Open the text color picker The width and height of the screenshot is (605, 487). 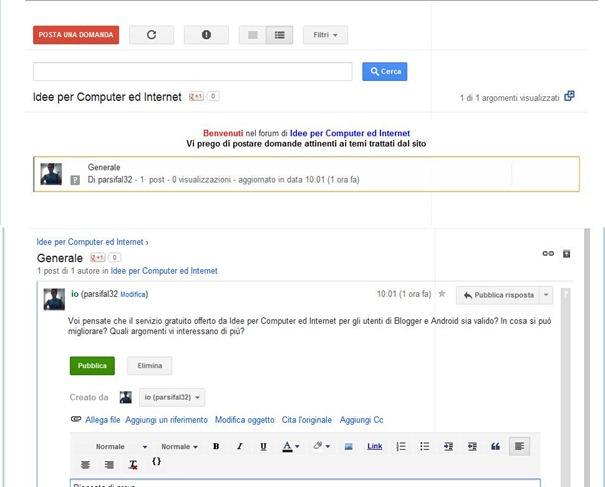coord(291,446)
